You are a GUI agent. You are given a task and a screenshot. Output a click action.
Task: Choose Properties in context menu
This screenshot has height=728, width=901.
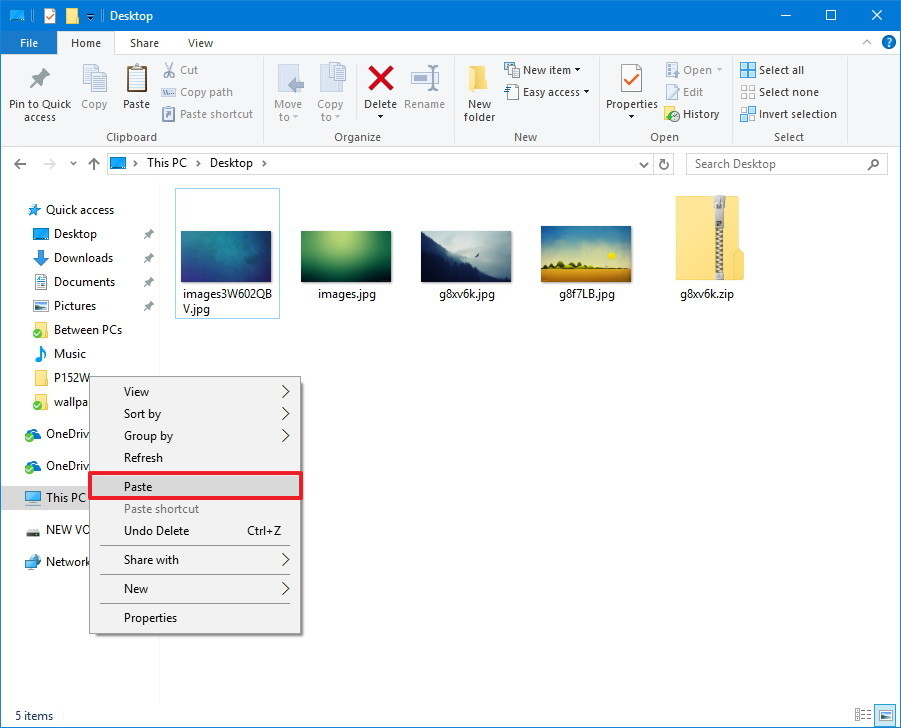[195, 618]
